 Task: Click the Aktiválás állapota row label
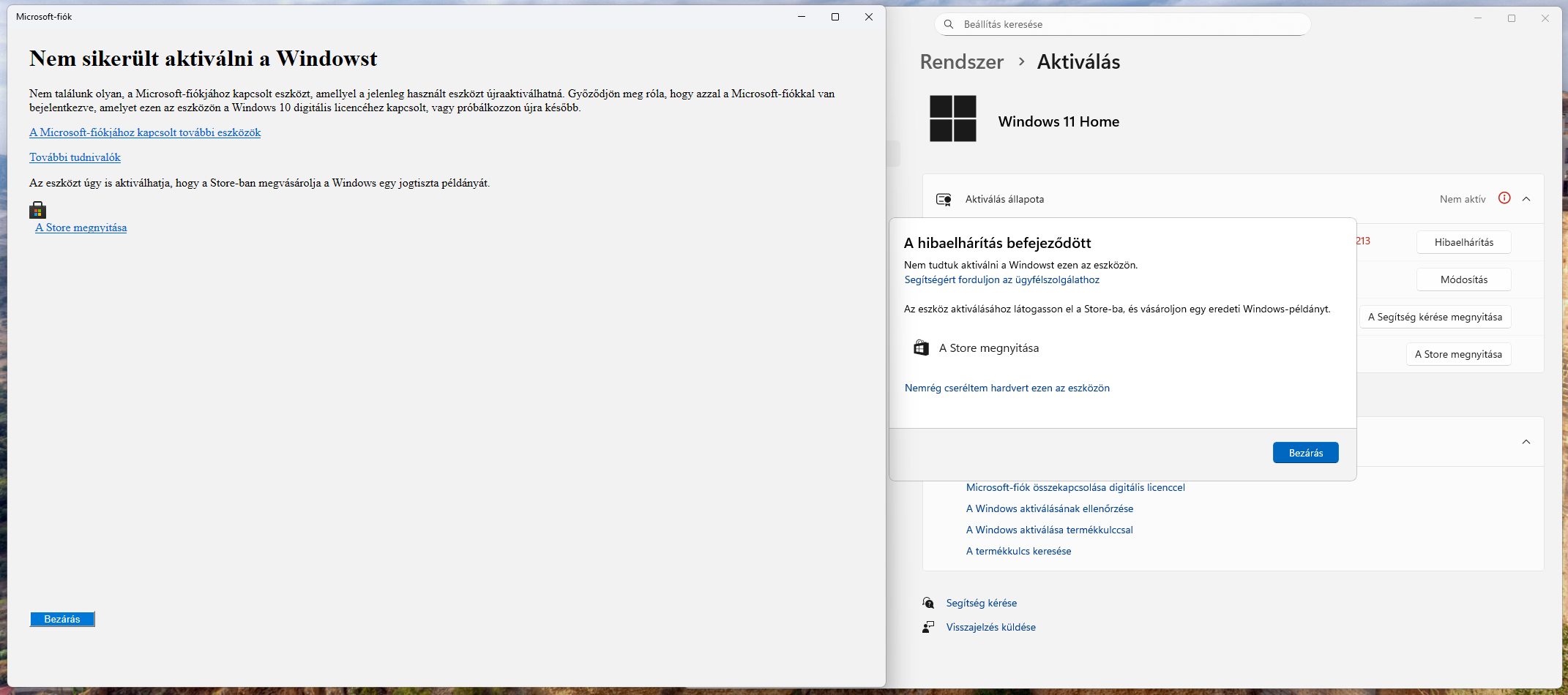(1004, 199)
